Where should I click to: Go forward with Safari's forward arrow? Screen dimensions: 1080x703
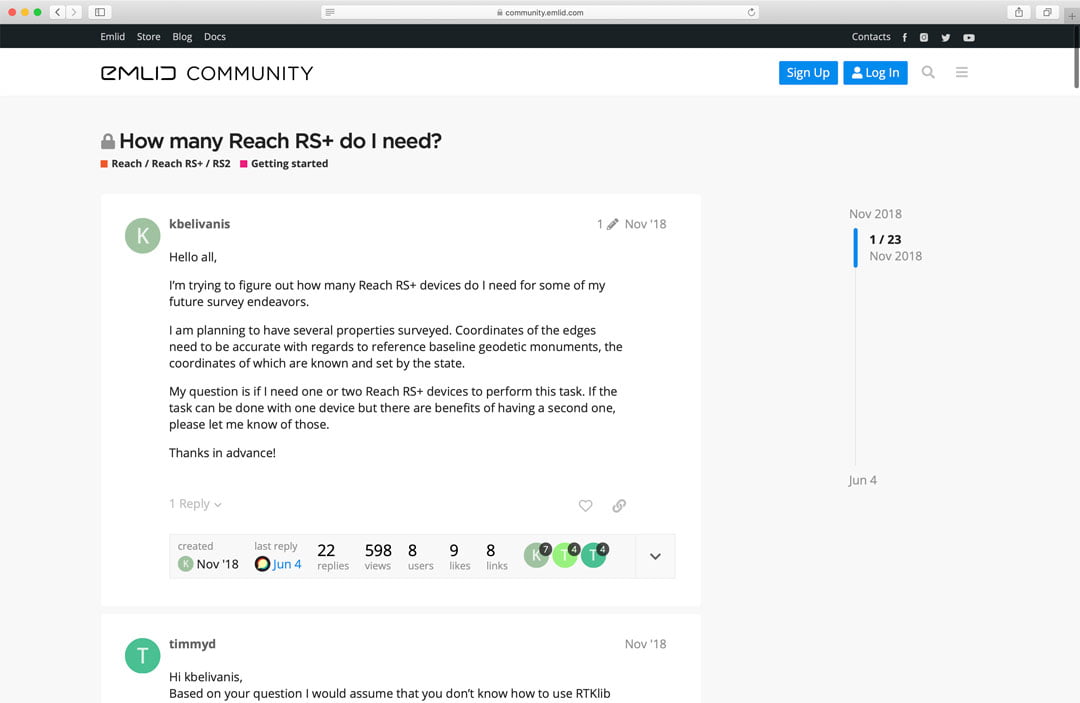(x=74, y=12)
